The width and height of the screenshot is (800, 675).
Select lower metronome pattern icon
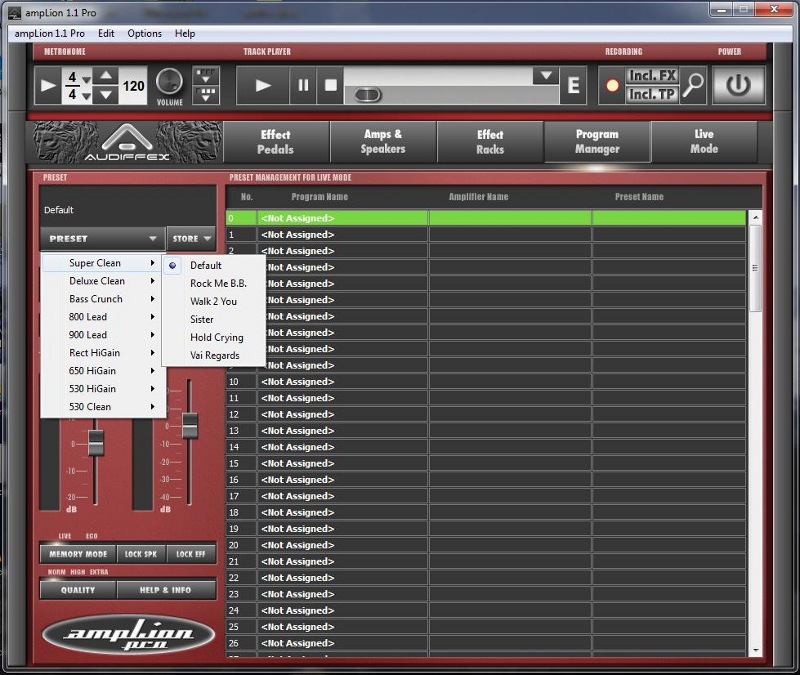pos(206,95)
